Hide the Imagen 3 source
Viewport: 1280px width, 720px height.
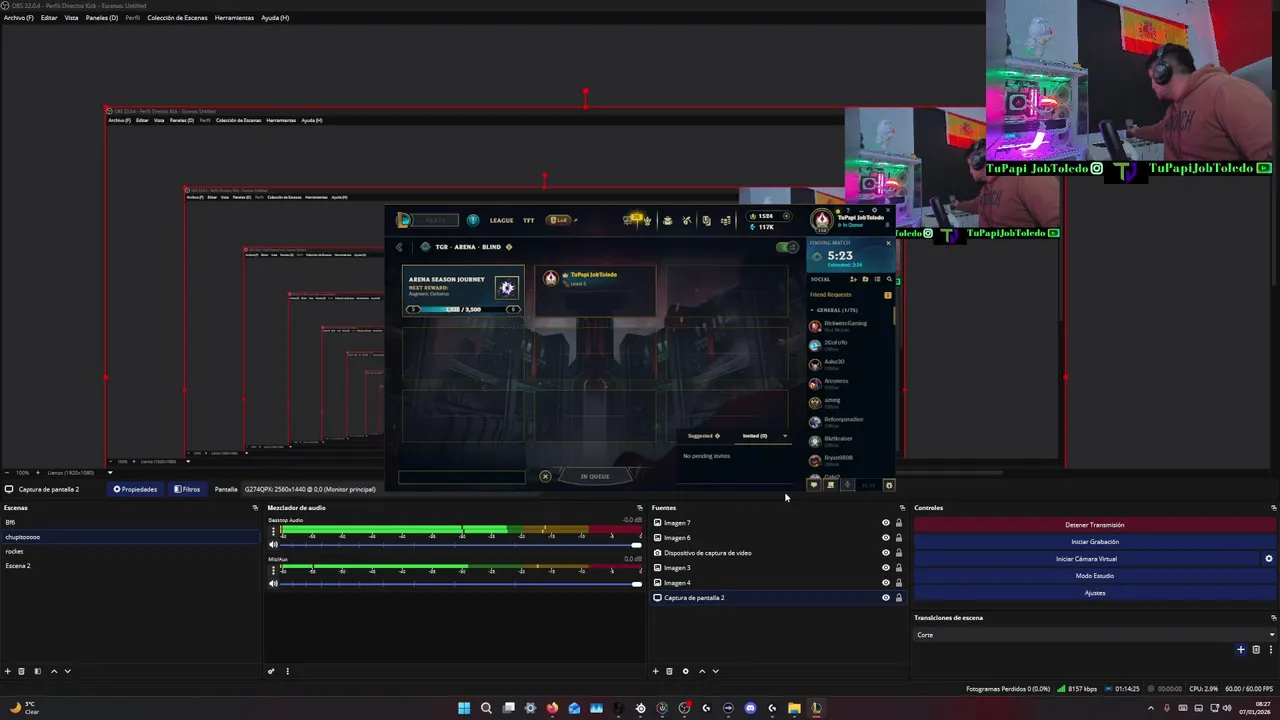[885, 568]
